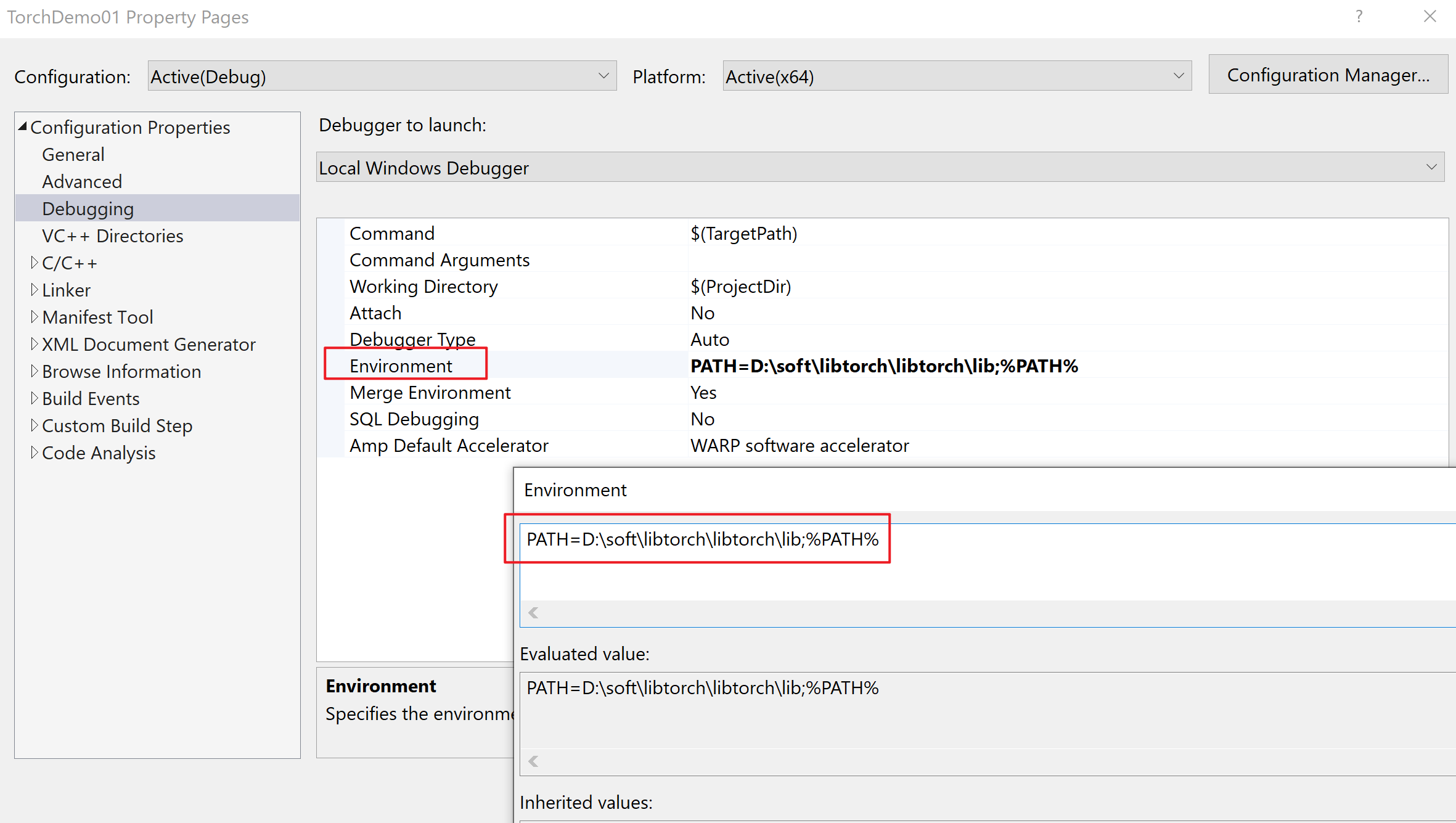Select the Working Directory property row
Screen dimensions: 1456x823
[423, 286]
